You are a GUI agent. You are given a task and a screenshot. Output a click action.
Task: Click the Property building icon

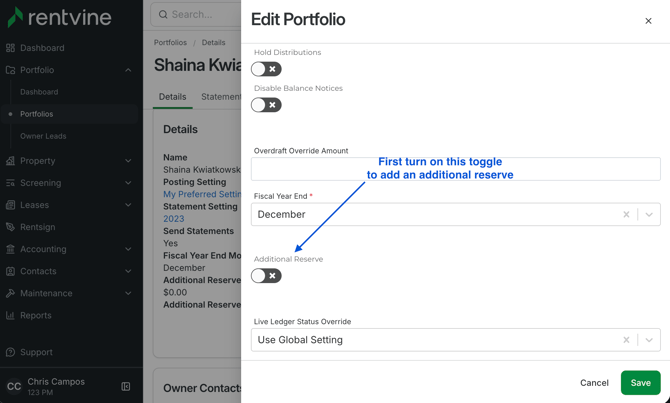tap(10, 161)
